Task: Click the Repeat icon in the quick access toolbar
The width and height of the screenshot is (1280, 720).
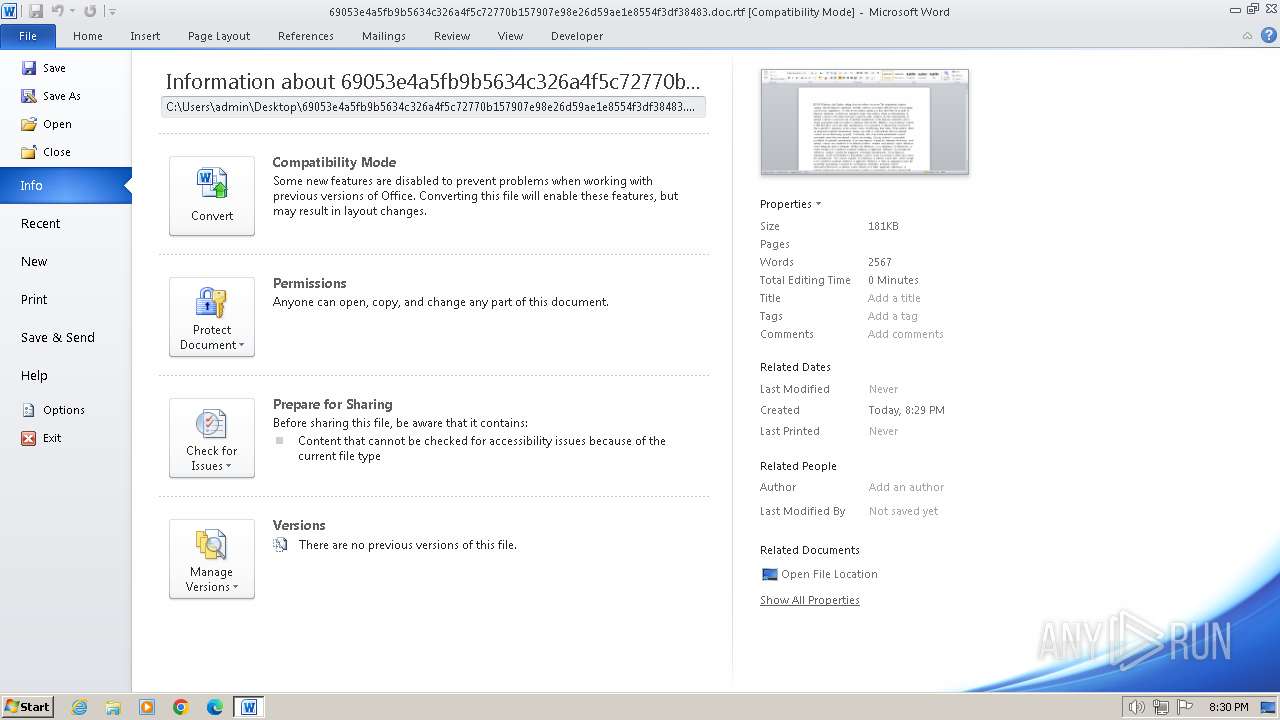Action: [x=90, y=11]
